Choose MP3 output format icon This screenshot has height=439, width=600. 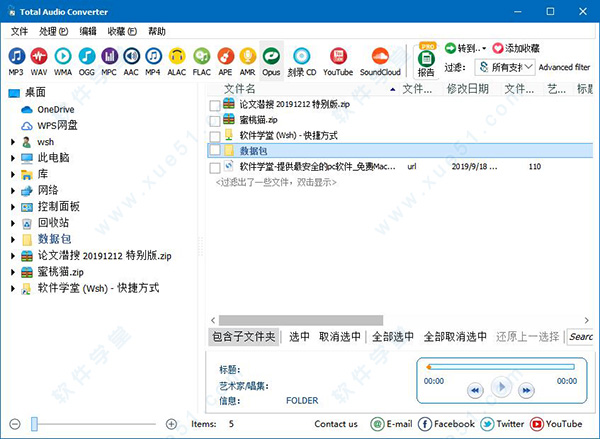tap(16, 61)
